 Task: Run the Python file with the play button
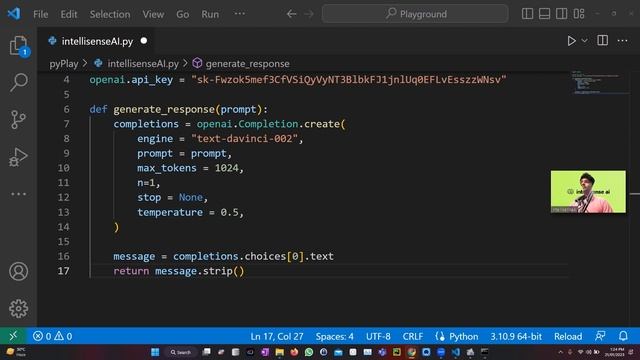coord(571,41)
